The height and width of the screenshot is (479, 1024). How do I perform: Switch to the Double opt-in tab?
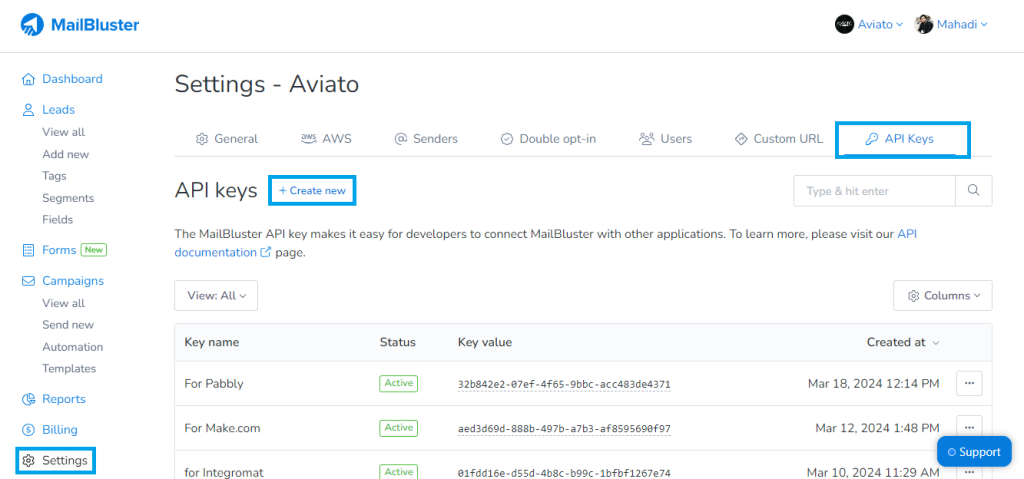coord(548,139)
